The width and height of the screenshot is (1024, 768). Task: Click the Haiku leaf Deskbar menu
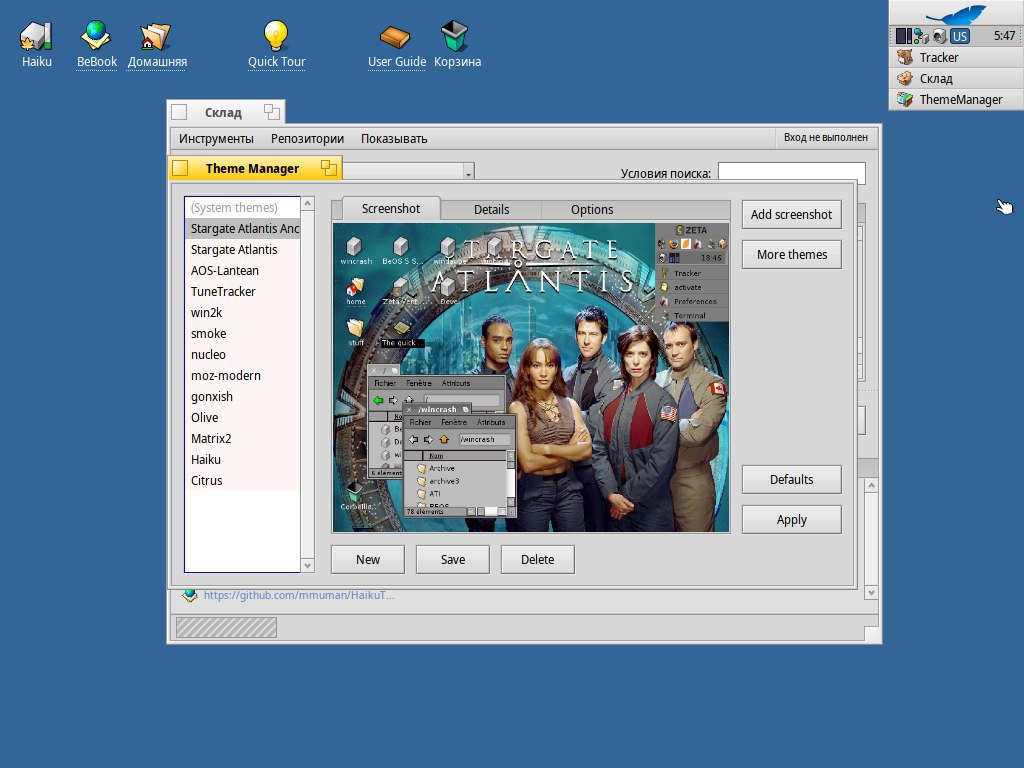click(956, 13)
